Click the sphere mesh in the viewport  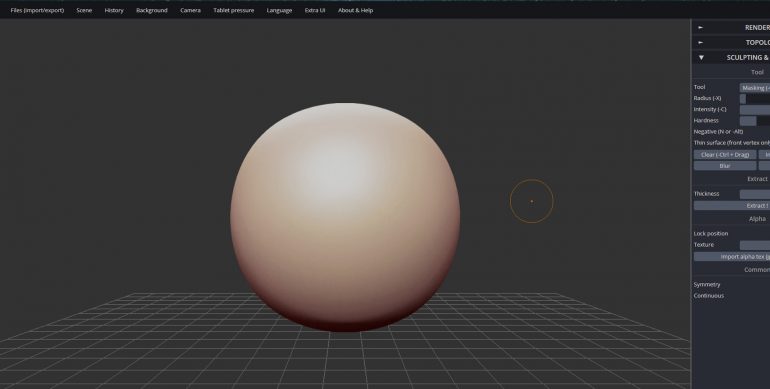click(345, 217)
